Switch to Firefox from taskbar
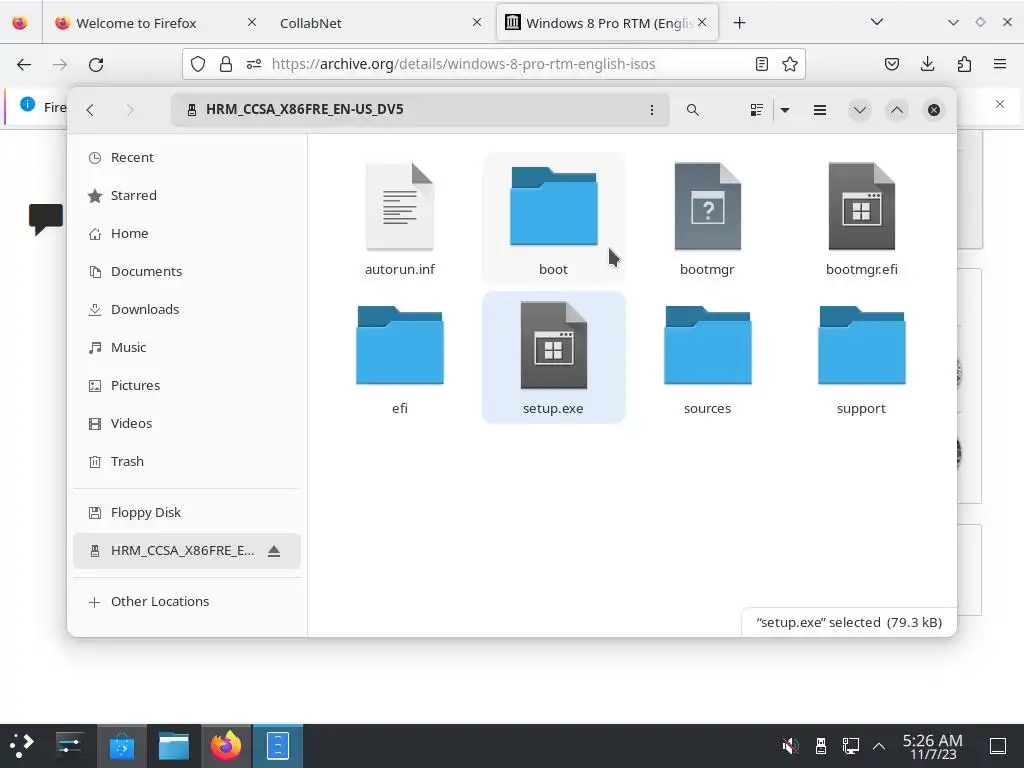The image size is (1024, 768). tap(225, 745)
